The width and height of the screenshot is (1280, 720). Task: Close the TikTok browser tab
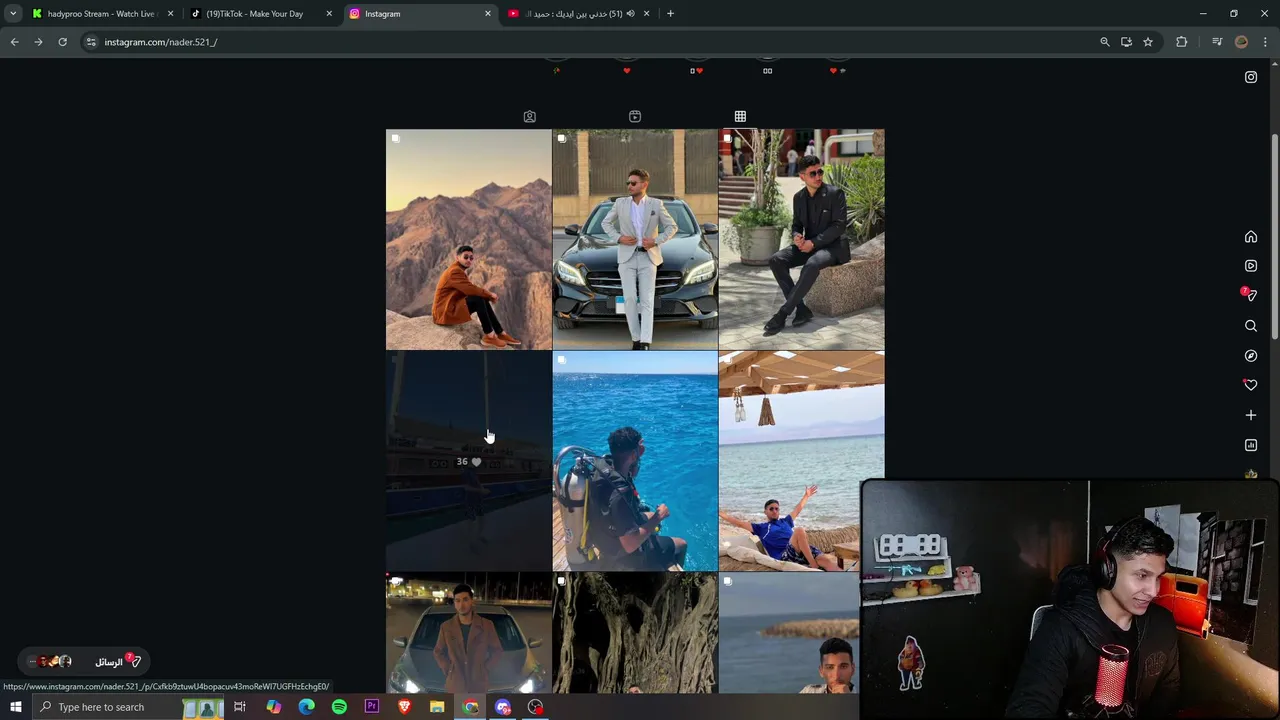(x=329, y=14)
